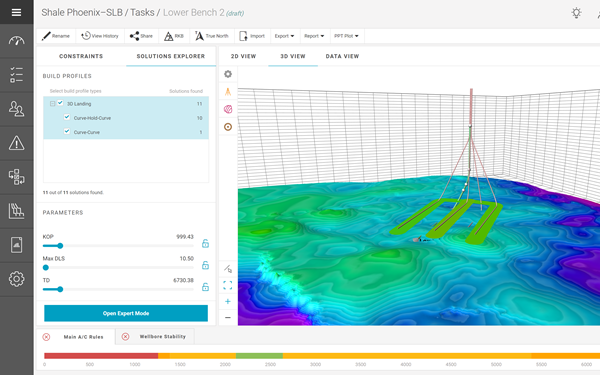Toggle the Curve-Hold-Curve checkbox

click(x=67, y=117)
